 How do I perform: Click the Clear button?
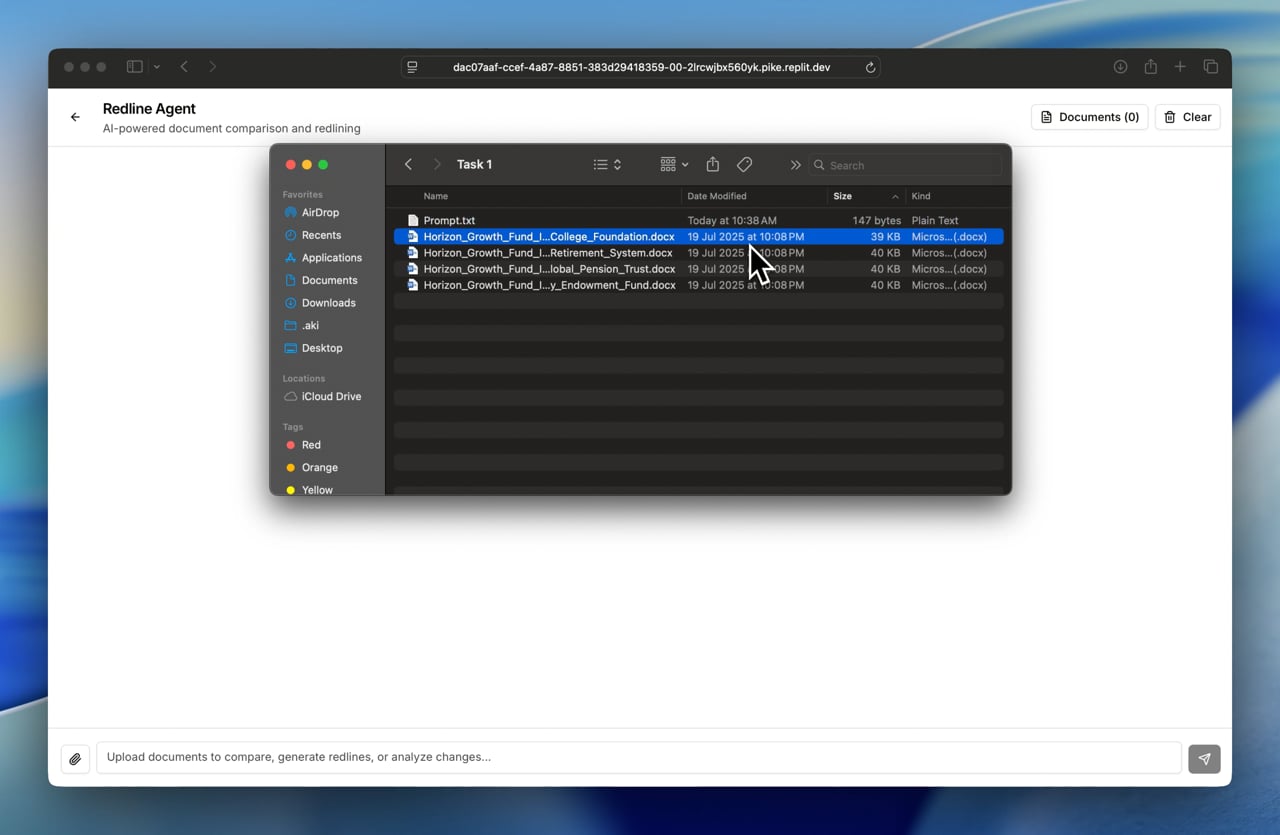(1187, 117)
